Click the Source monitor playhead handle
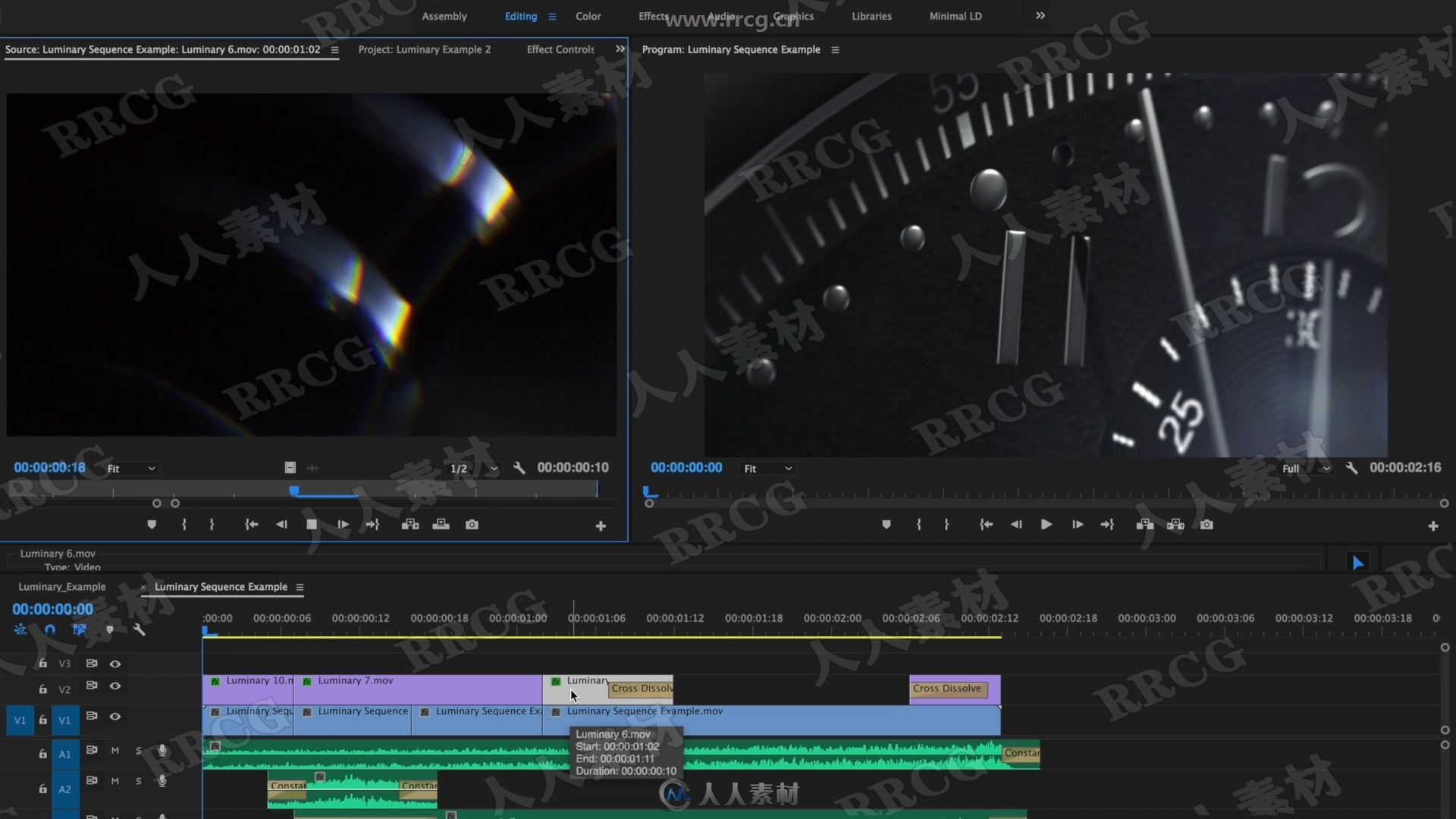This screenshot has height=819, width=1456. 294,491
